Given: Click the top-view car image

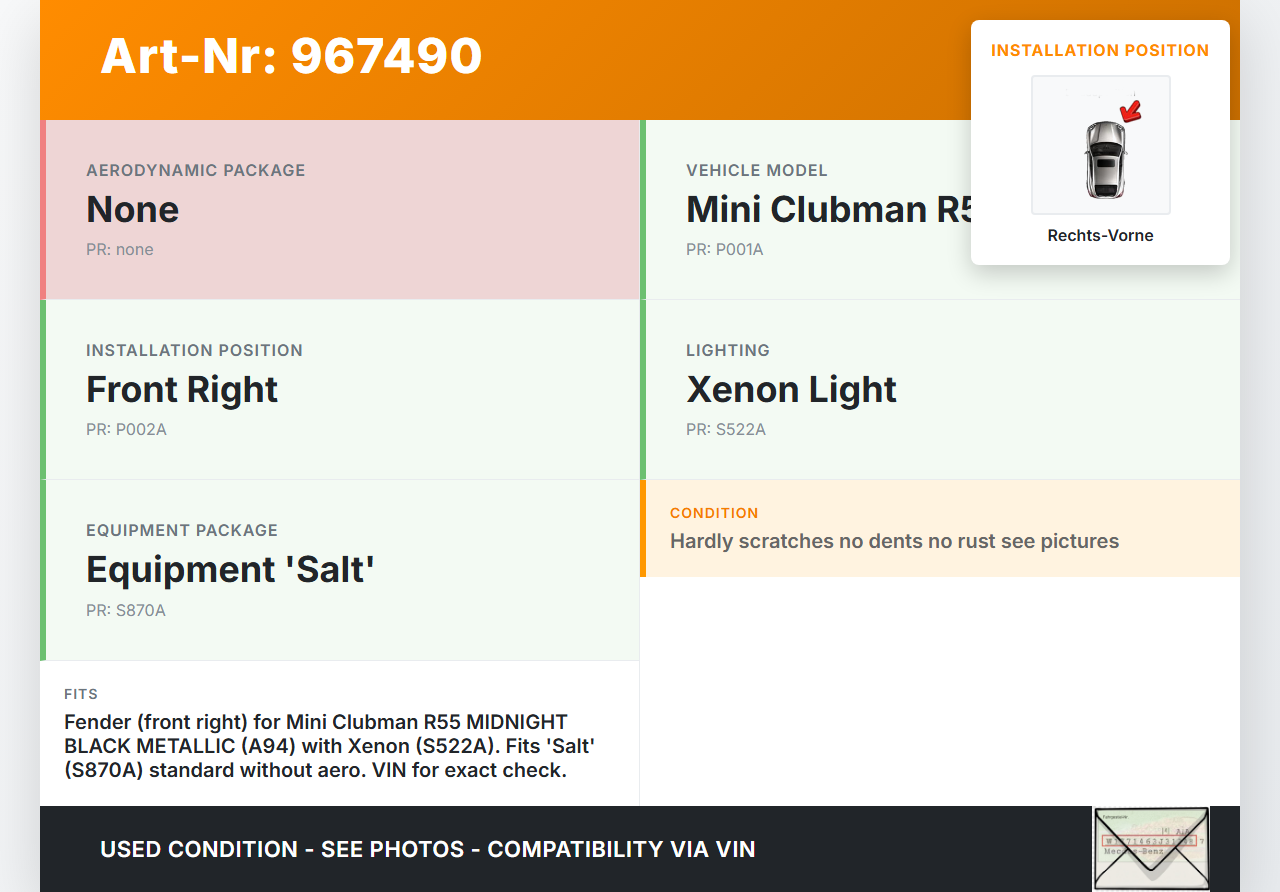Looking at the screenshot, I should pos(1104,159).
